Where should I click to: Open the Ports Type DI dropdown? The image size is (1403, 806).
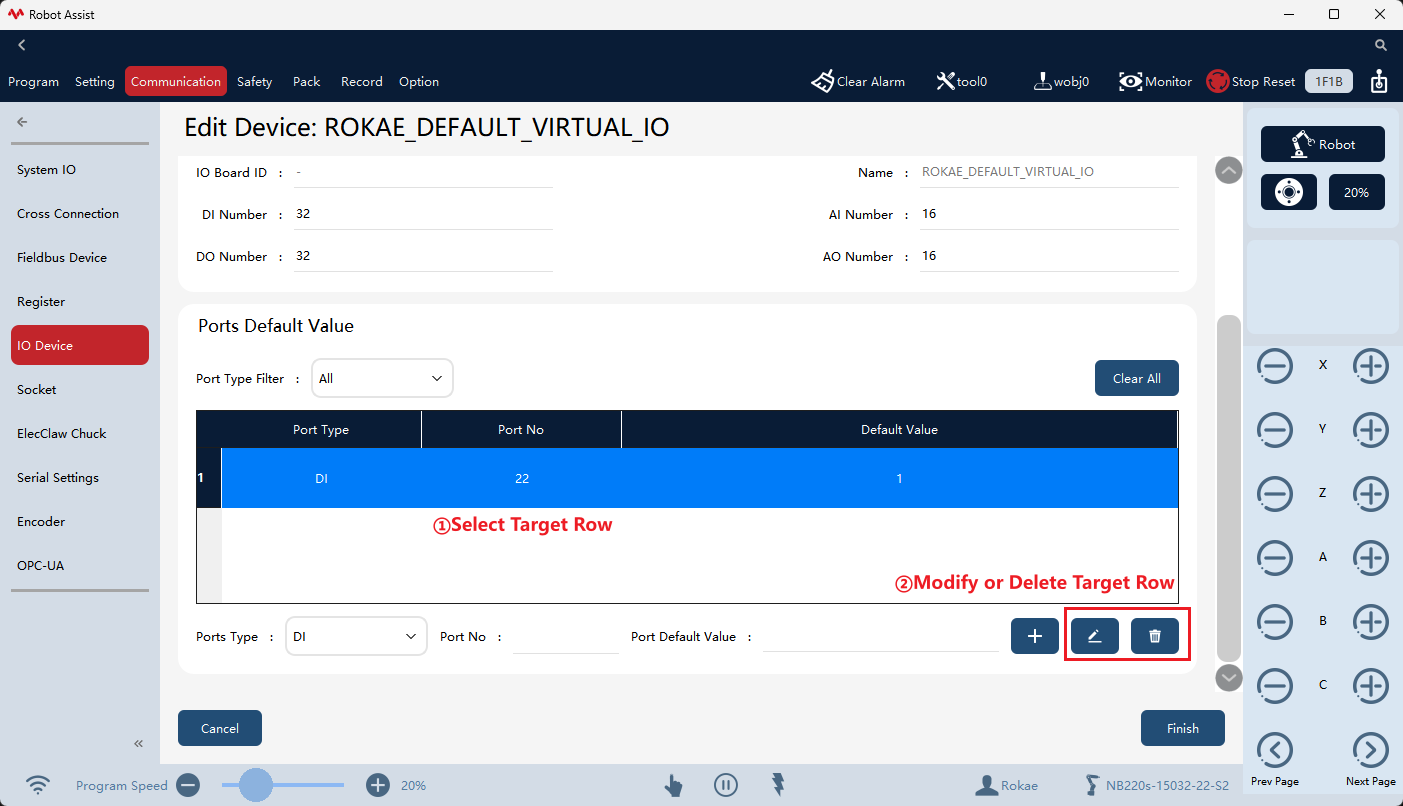coord(356,636)
